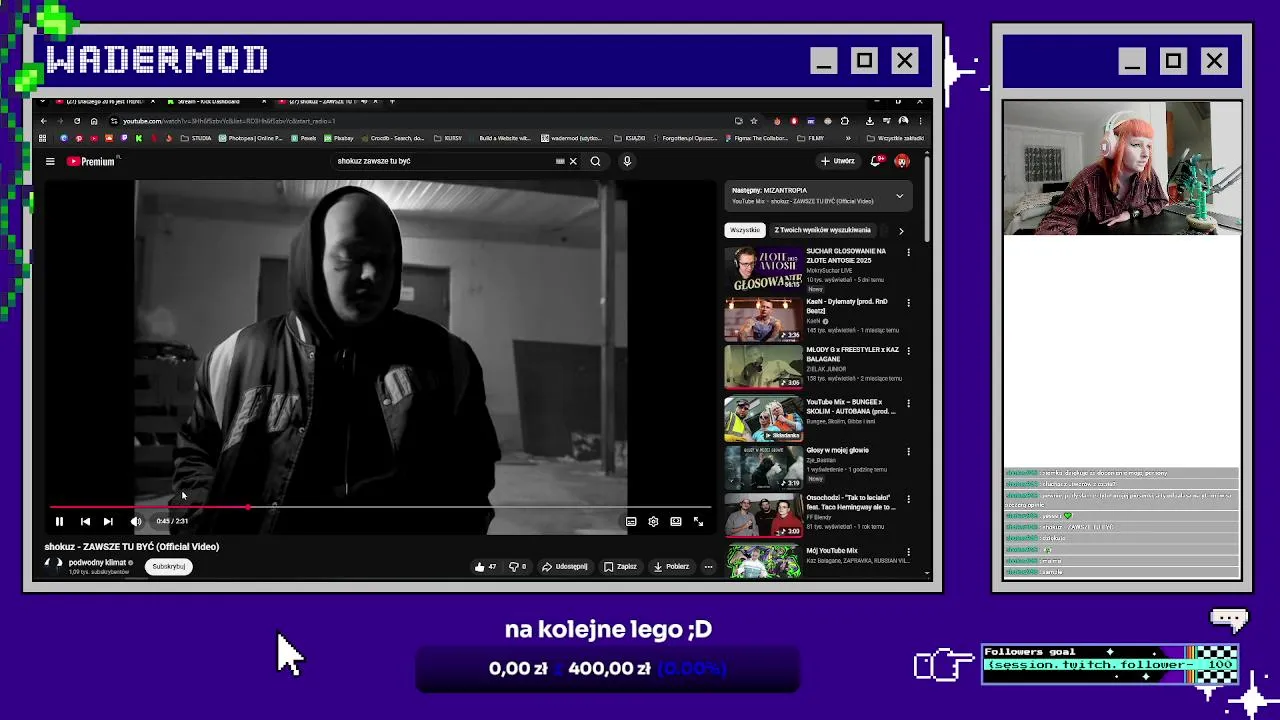Clear the search text with X
The height and width of the screenshot is (720, 1280).
click(x=573, y=161)
